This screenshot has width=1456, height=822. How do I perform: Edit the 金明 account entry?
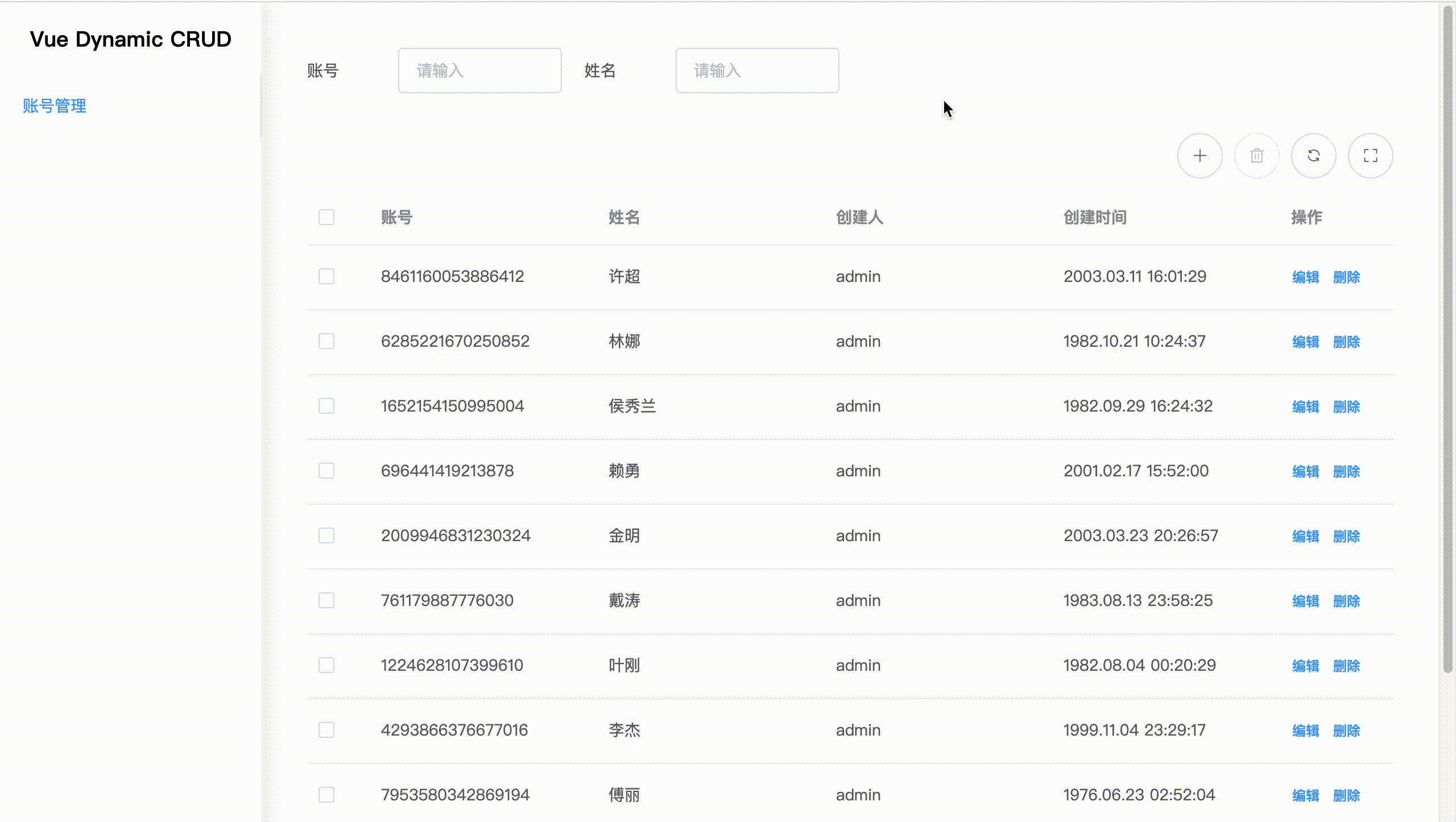pyautogui.click(x=1305, y=536)
